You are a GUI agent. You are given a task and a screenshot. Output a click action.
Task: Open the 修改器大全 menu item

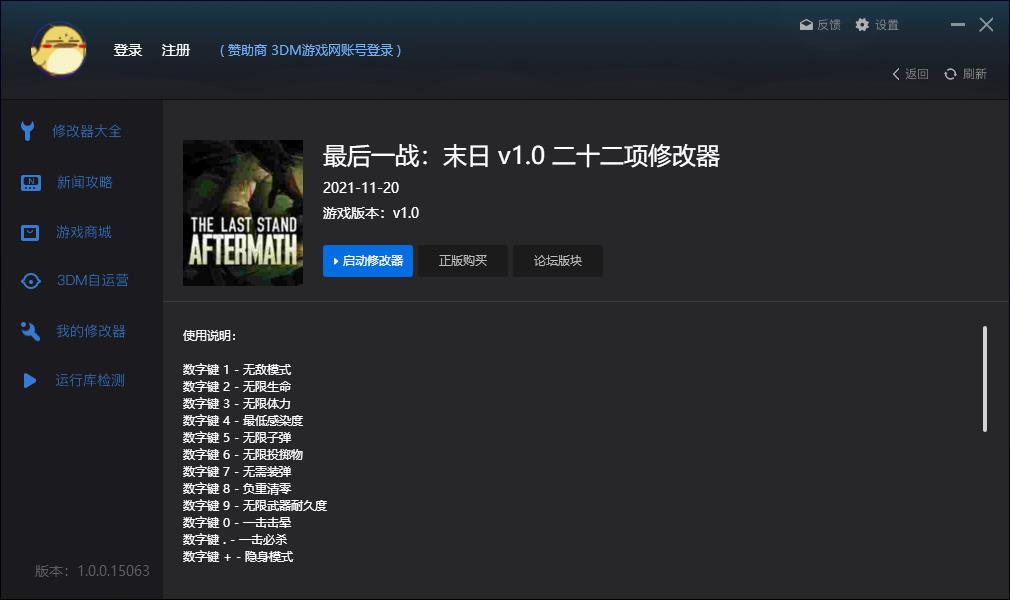(x=86, y=131)
